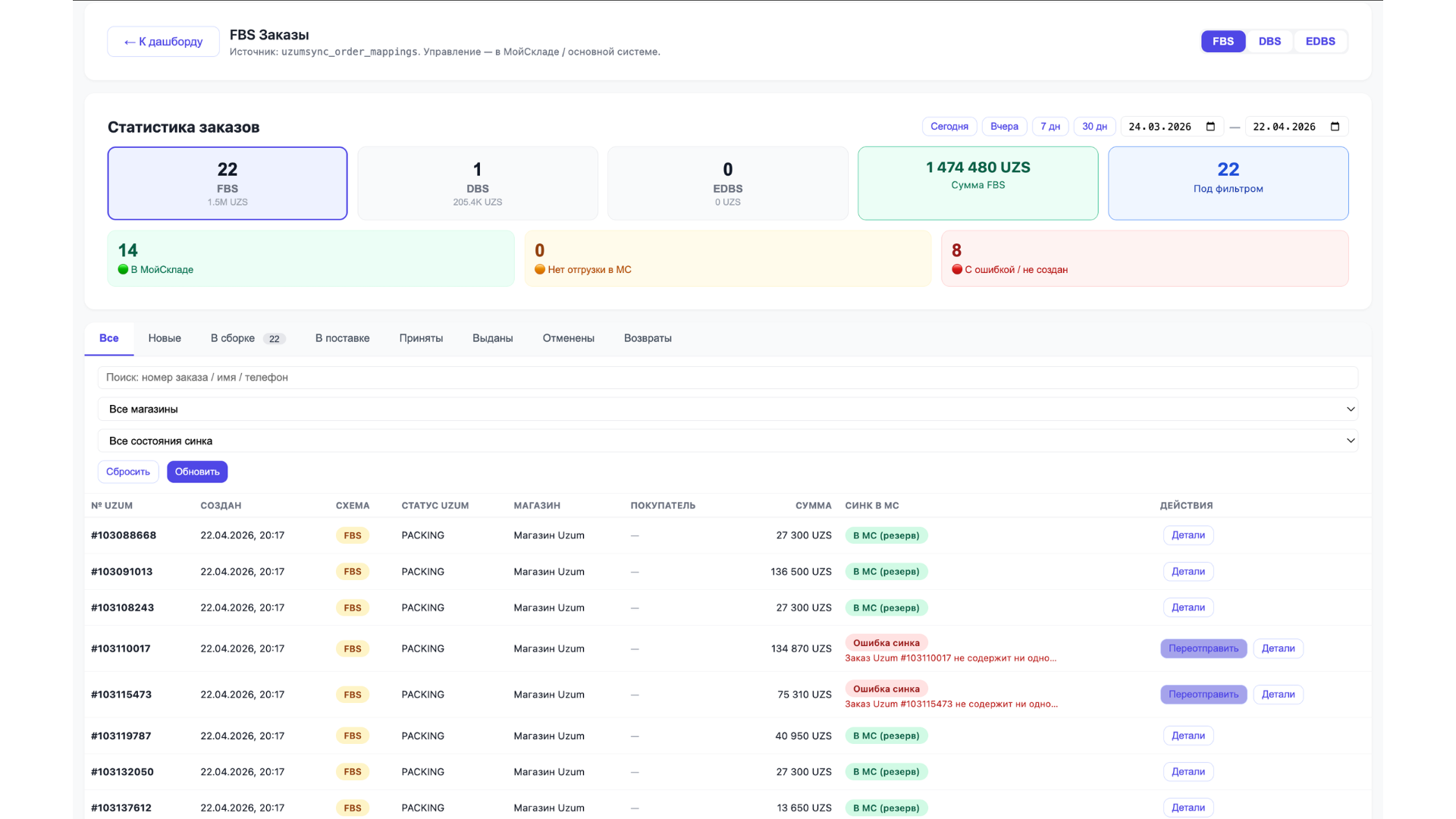Expand the 'Все состояния синка' dropdown
Image resolution: width=1456 pixels, height=819 pixels.
coord(727,441)
